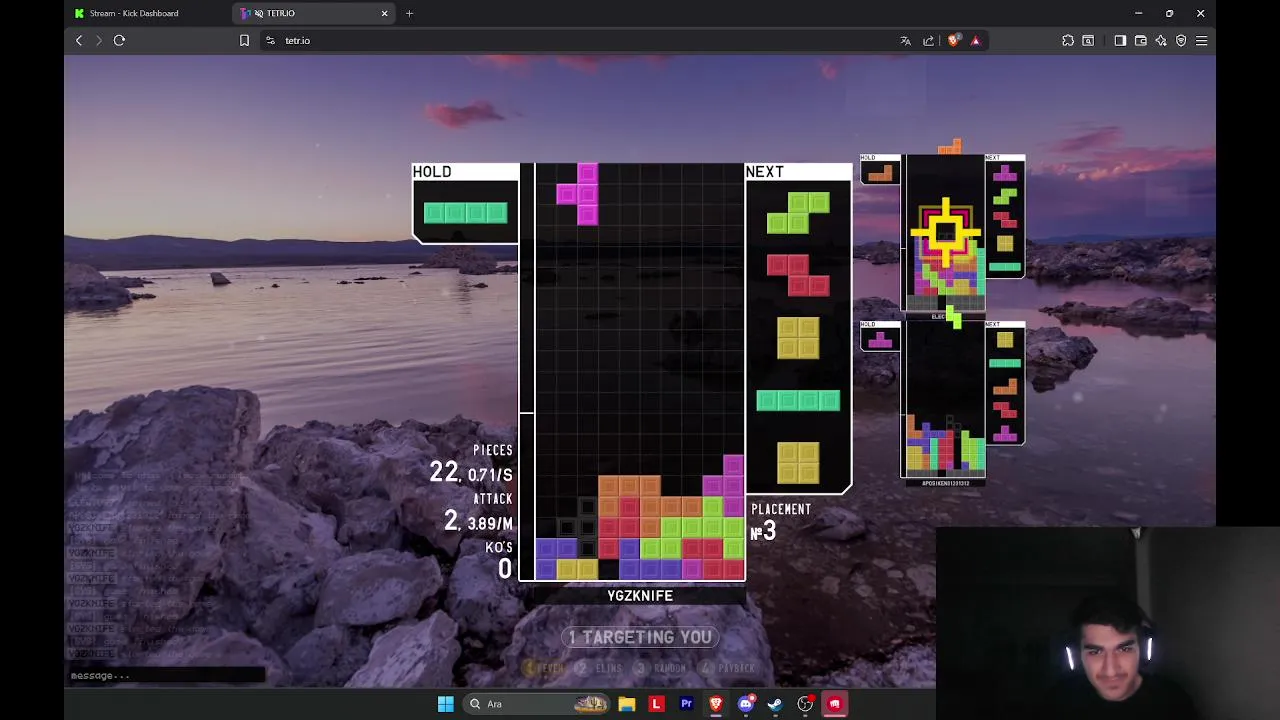Go back in browser history
Image resolution: width=1280 pixels, height=720 pixels.
pyautogui.click(x=79, y=40)
